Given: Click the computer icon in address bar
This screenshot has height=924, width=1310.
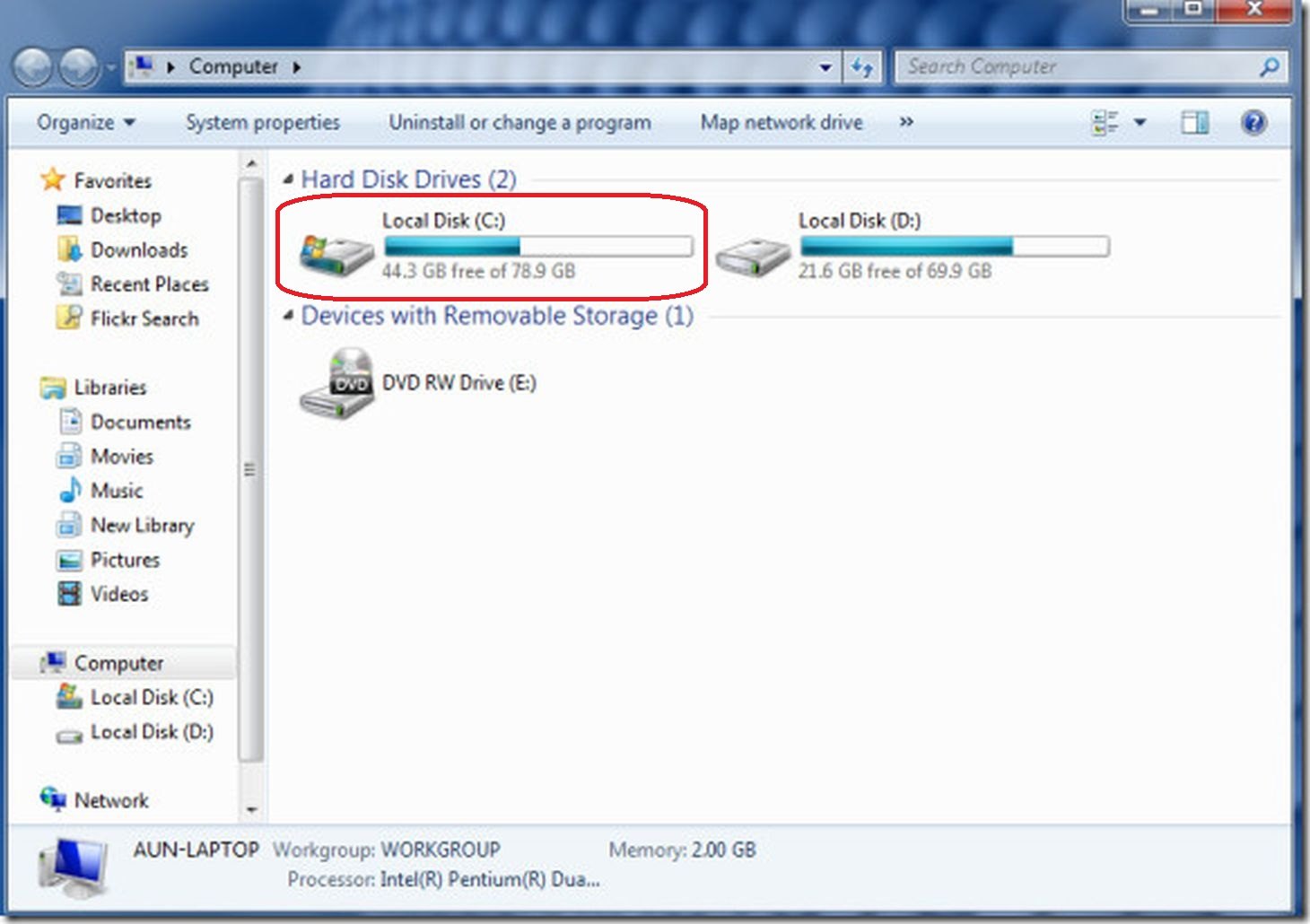Looking at the screenshot, I should pos(141,66).
